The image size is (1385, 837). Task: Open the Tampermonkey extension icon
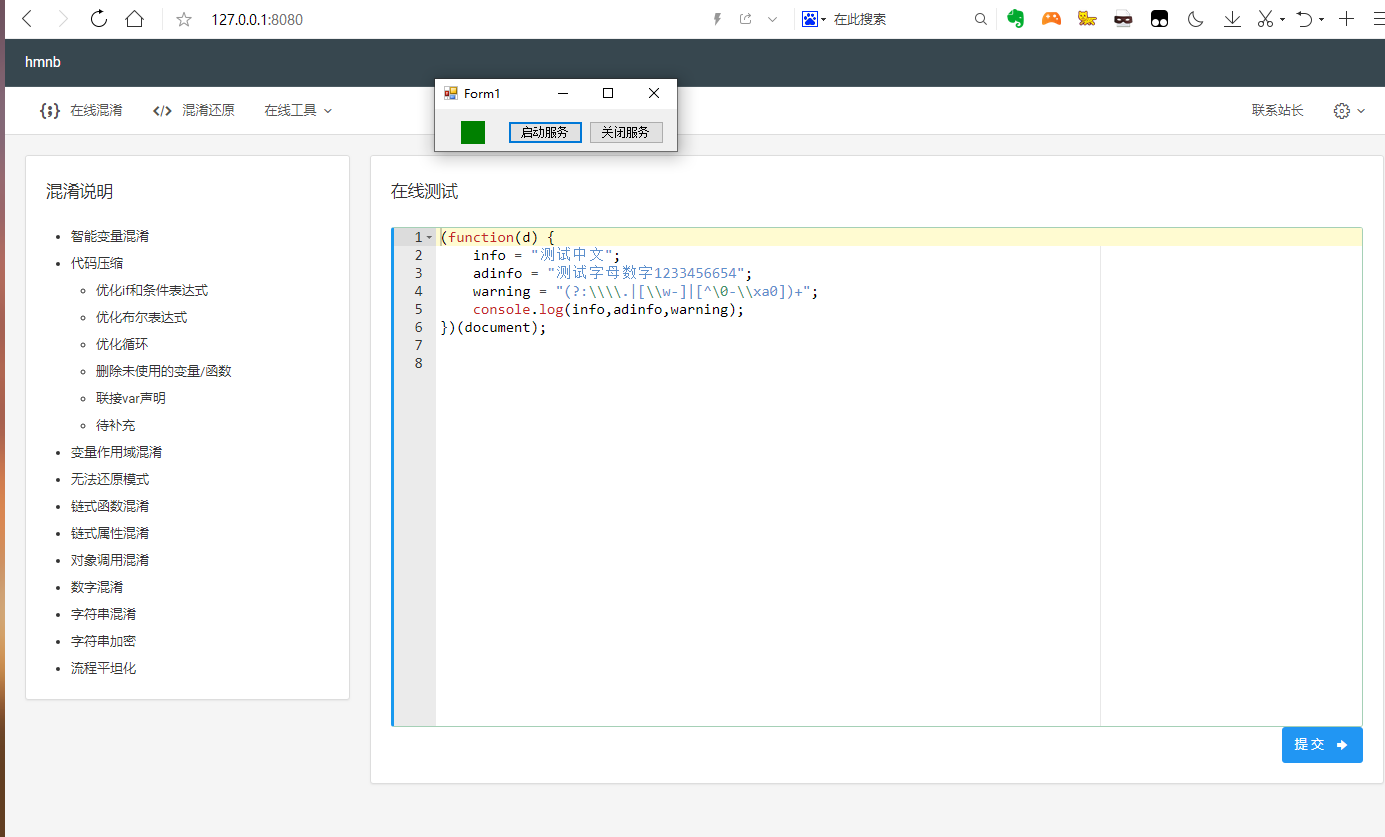(1159, 19)
